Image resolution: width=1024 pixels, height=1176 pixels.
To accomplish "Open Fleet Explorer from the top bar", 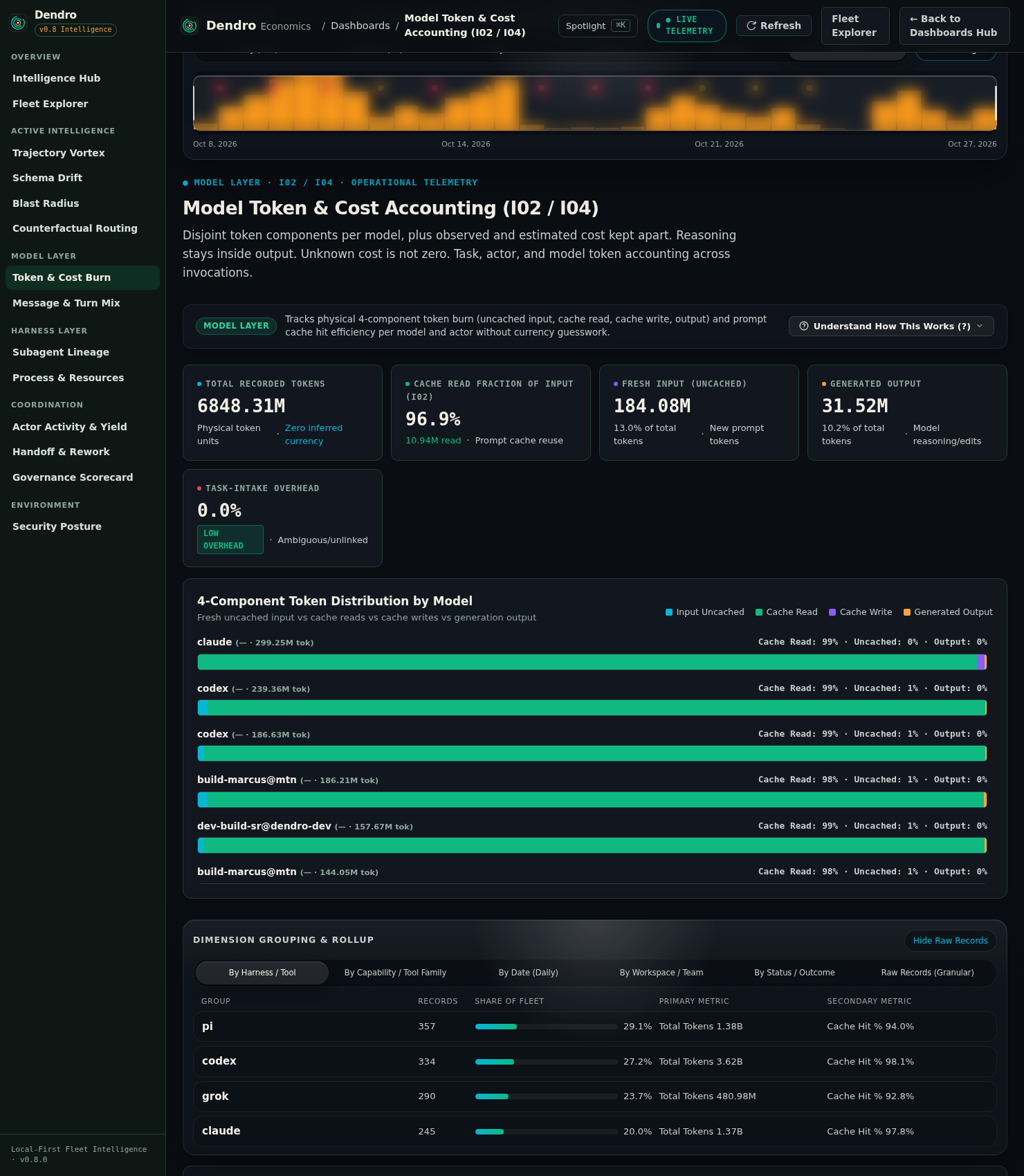I will coord(855,26).
